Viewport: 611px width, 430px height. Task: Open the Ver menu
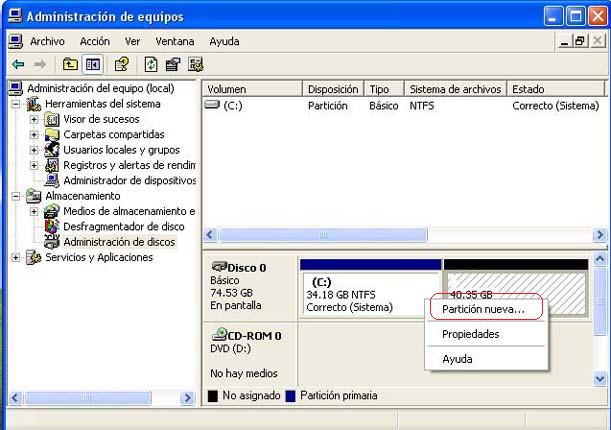click(132, 41)
